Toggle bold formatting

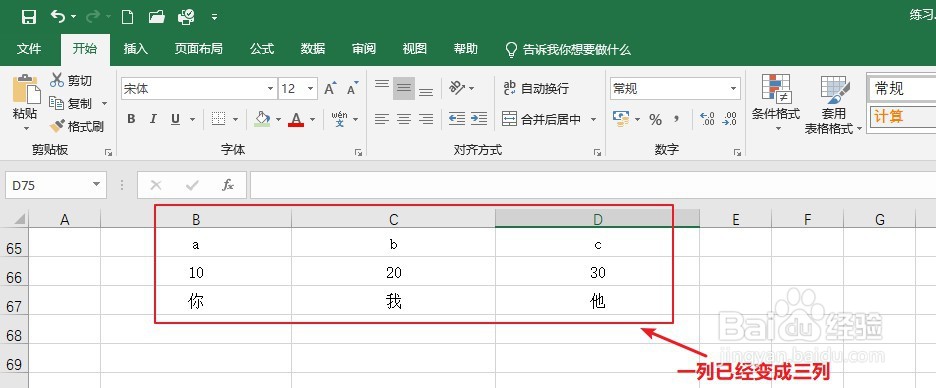[131, 119]
